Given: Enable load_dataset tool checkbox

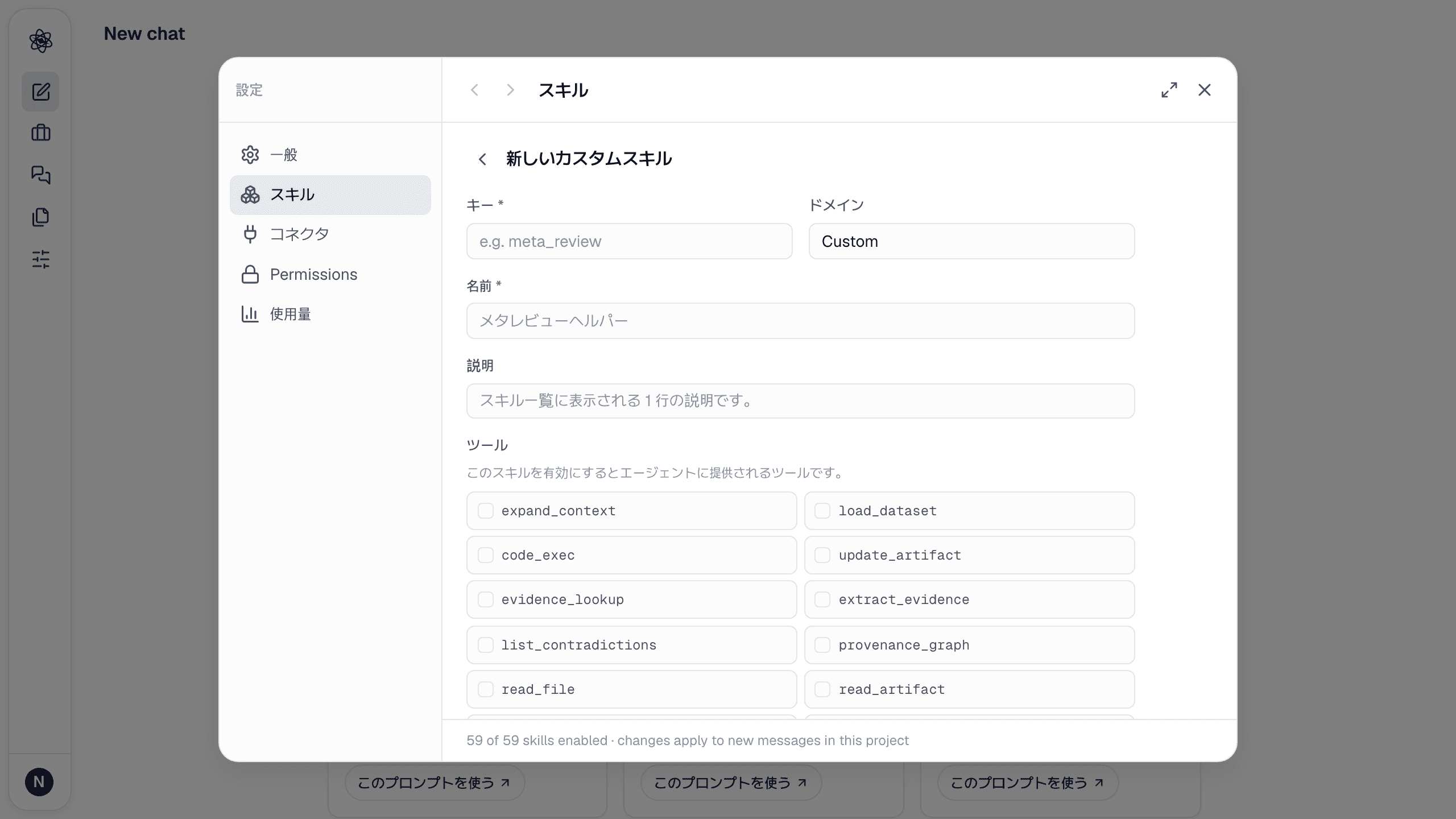Looking at the screenshot, I should pos(822,511).
